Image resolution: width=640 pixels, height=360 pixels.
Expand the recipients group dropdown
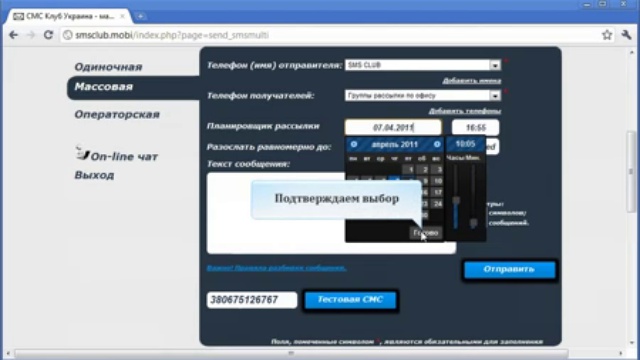(495, 96)
